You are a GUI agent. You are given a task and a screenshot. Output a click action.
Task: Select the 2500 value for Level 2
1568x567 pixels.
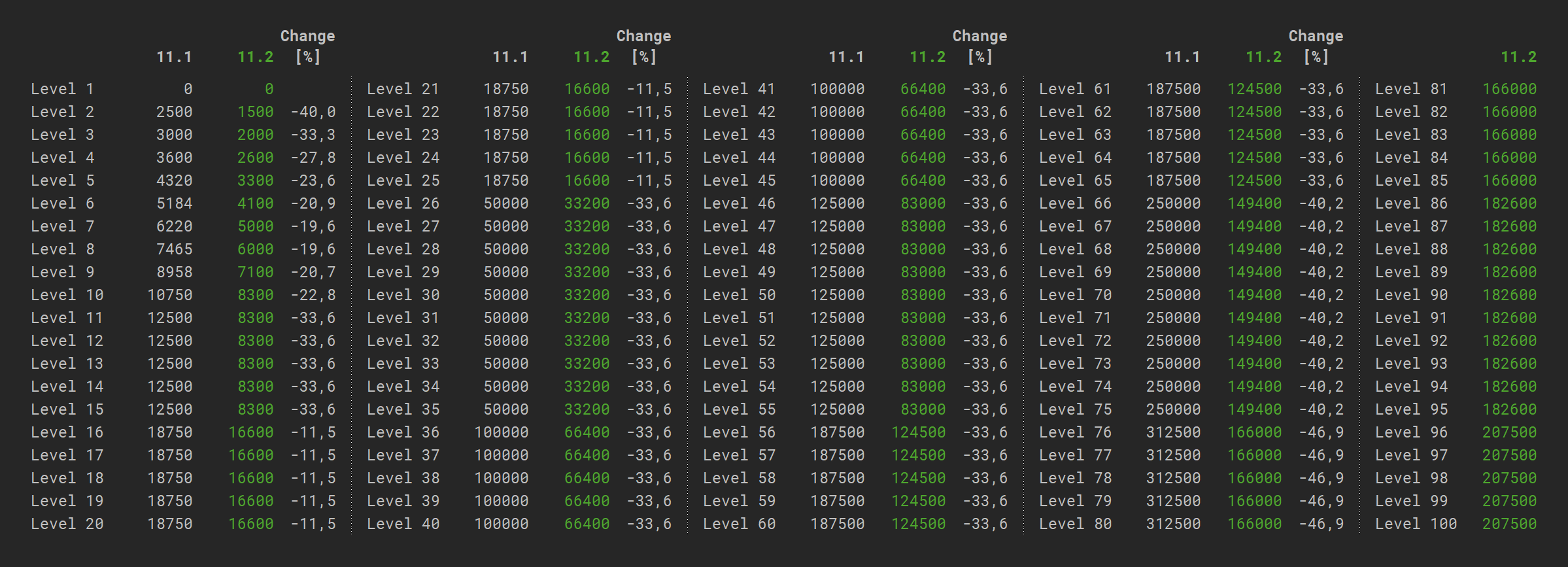coord(174,112)
